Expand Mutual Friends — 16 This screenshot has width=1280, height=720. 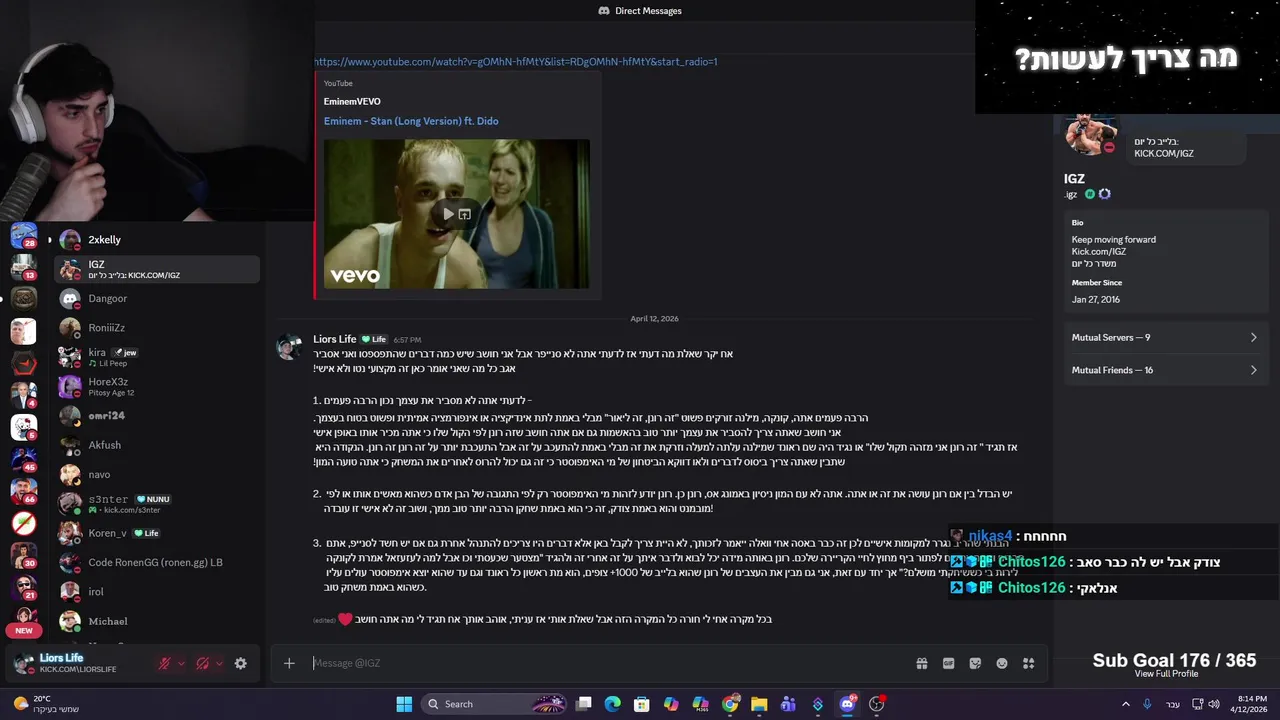[x=1164, y=370]
